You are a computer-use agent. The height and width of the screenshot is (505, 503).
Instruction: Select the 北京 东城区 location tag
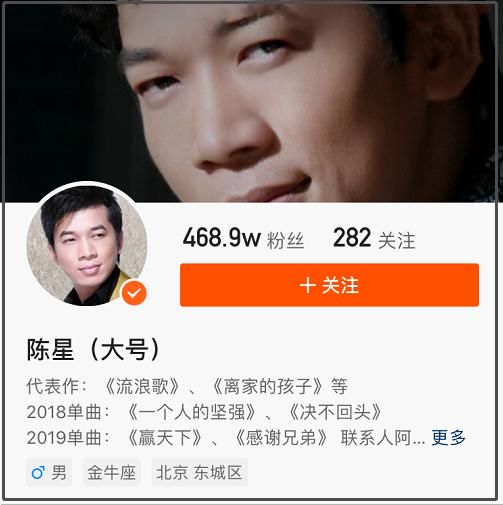[199, 473]
